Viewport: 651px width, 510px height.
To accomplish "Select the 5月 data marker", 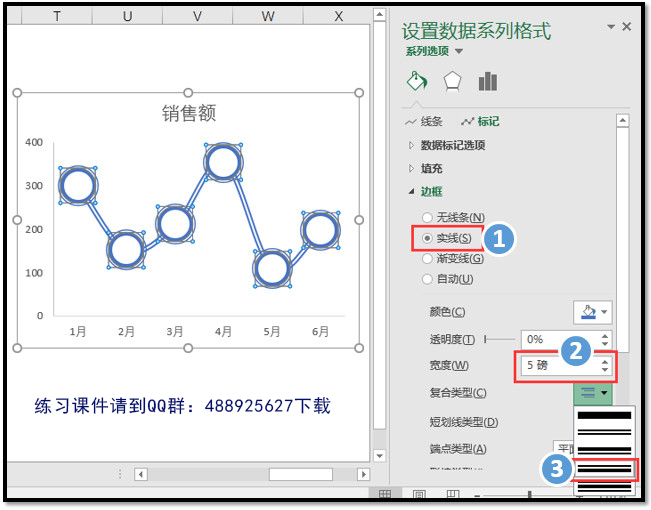I will (x=272, y=269).
